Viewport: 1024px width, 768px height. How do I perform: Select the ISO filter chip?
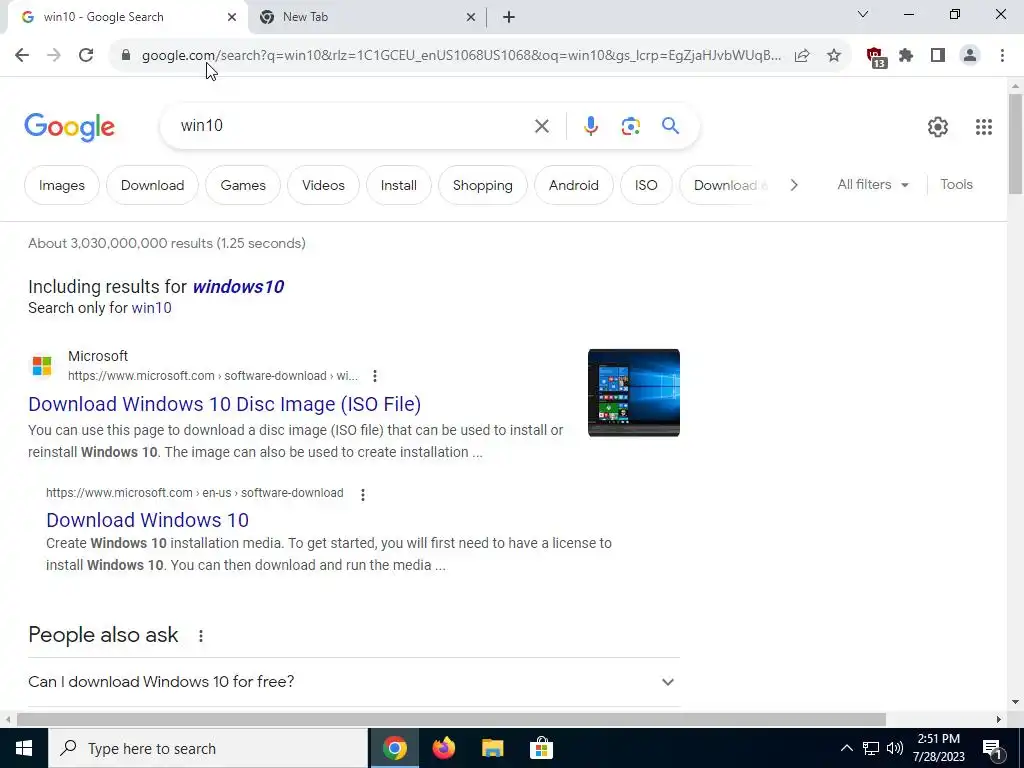click(646, 185)
